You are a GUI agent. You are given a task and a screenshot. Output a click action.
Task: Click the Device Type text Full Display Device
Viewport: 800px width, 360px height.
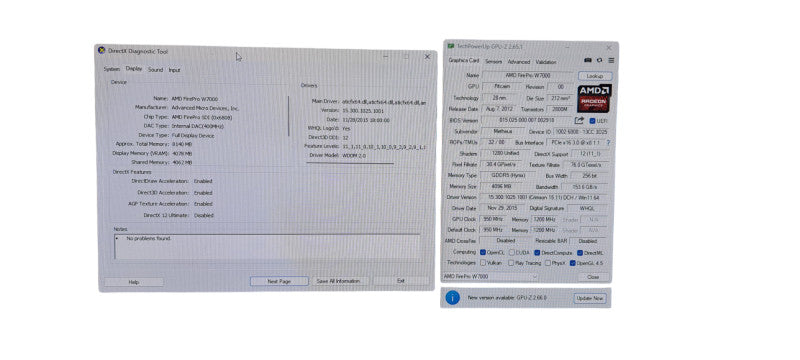click(x=193, y=136)
